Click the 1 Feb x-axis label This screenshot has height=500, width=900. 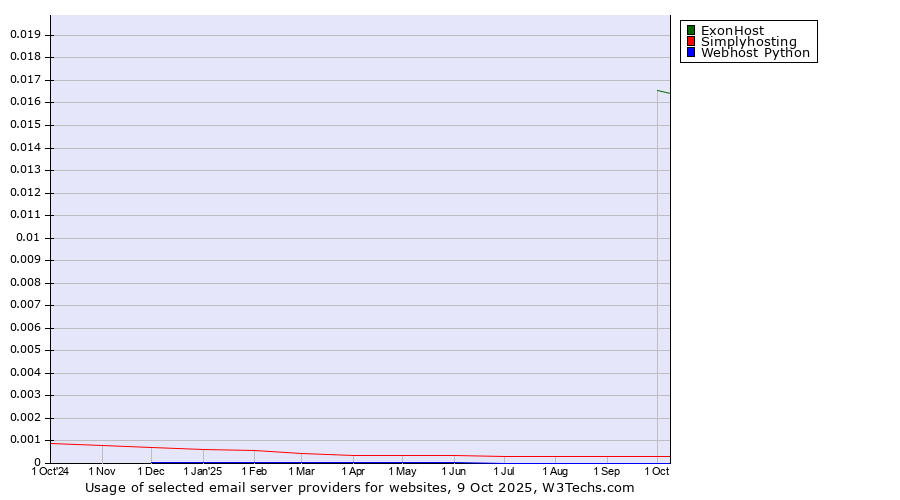click(254, 471)
